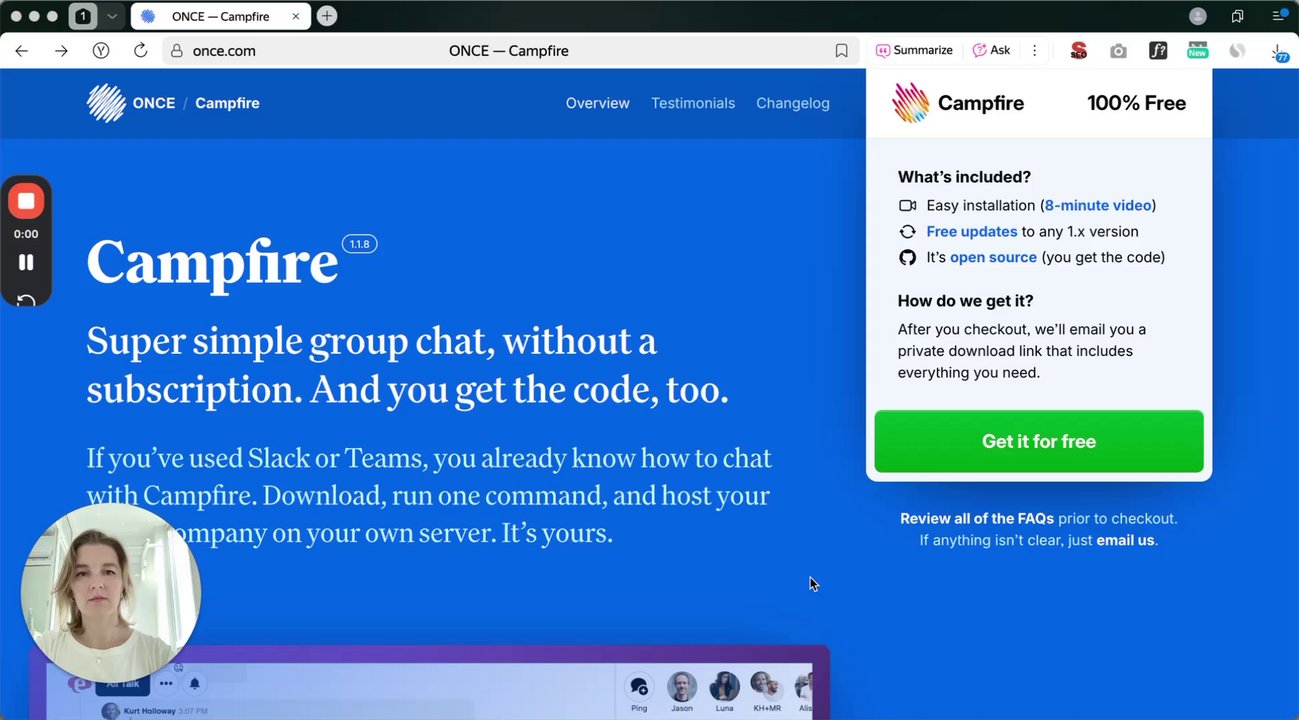Click the GitHub icon beside open source
Image resolution: width=1299 pixels, height=720 pixels.
(907, 257)
